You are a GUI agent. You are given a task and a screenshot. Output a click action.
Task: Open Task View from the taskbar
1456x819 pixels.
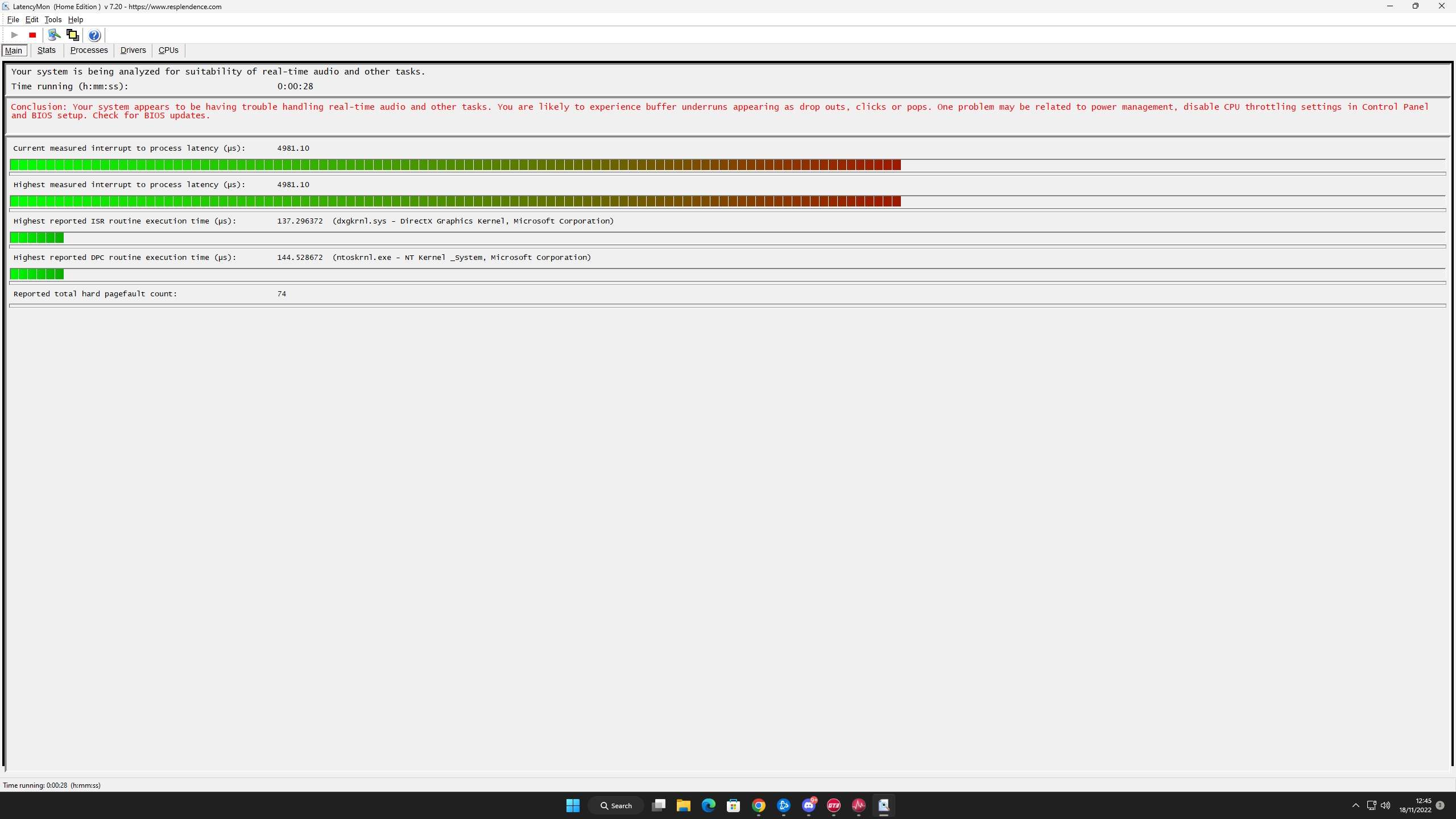[659, 805]
